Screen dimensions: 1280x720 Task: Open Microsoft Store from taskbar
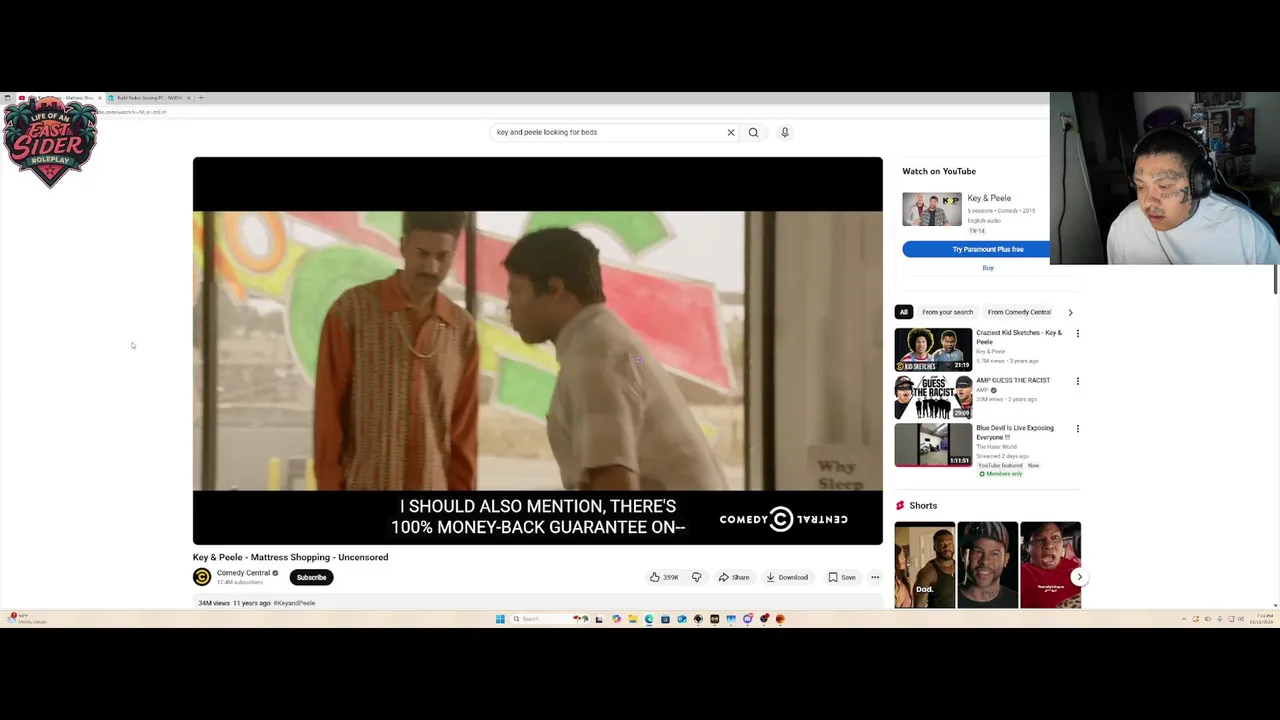[x=665, y=619]
